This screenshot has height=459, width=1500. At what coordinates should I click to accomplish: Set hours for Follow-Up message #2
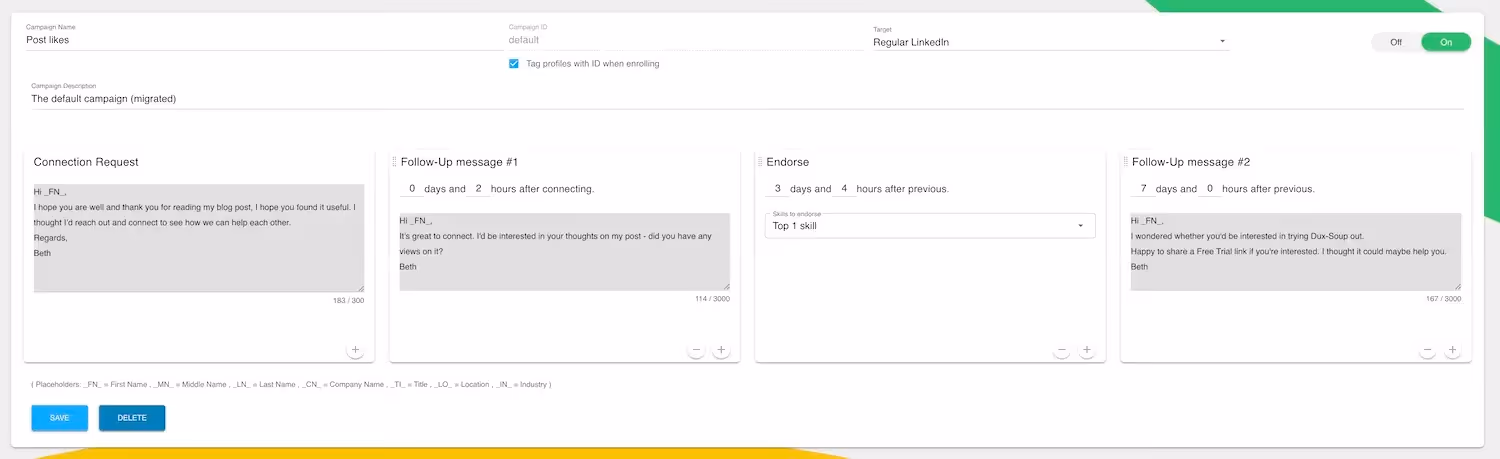(1210, 188)
